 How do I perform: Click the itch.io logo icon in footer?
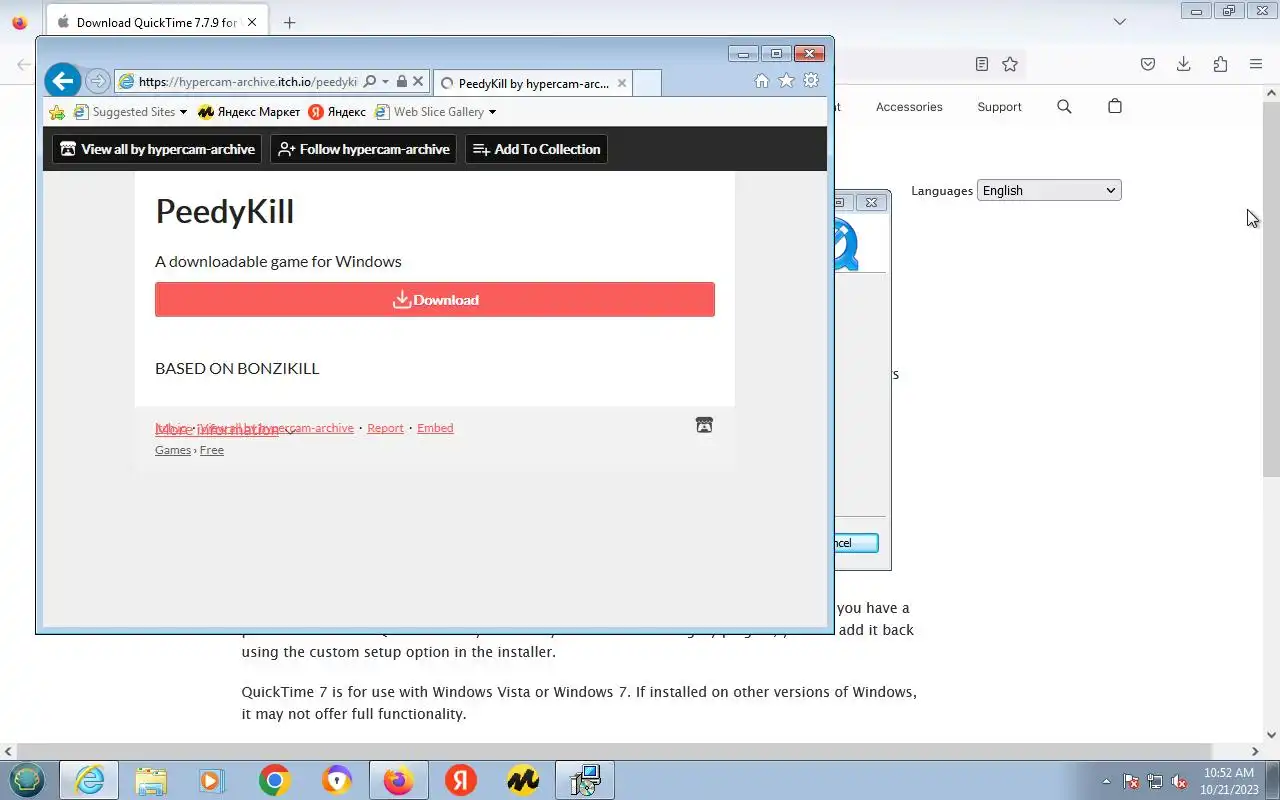(704, 425)
